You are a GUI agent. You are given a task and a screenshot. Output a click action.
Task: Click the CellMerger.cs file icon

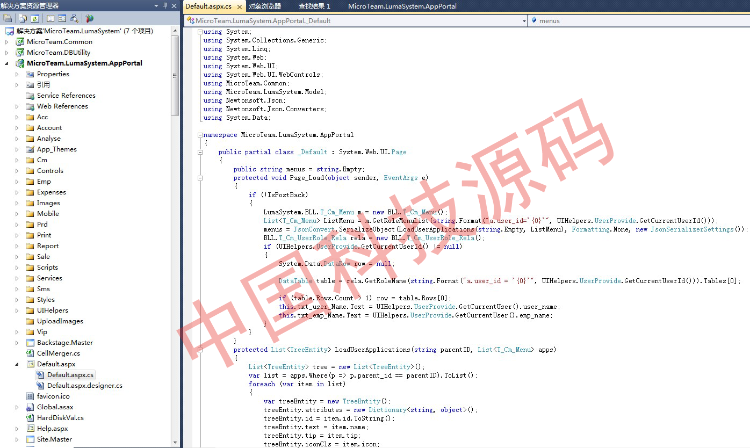click(30, 353)
